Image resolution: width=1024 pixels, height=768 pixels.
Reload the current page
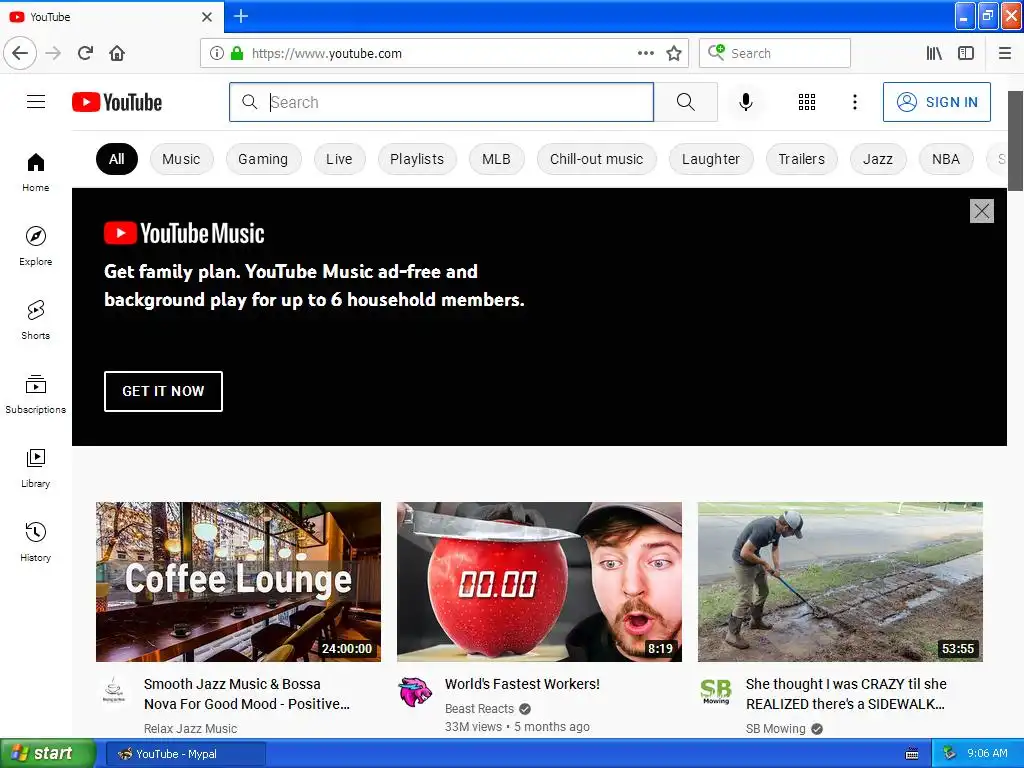coord(86,53)
